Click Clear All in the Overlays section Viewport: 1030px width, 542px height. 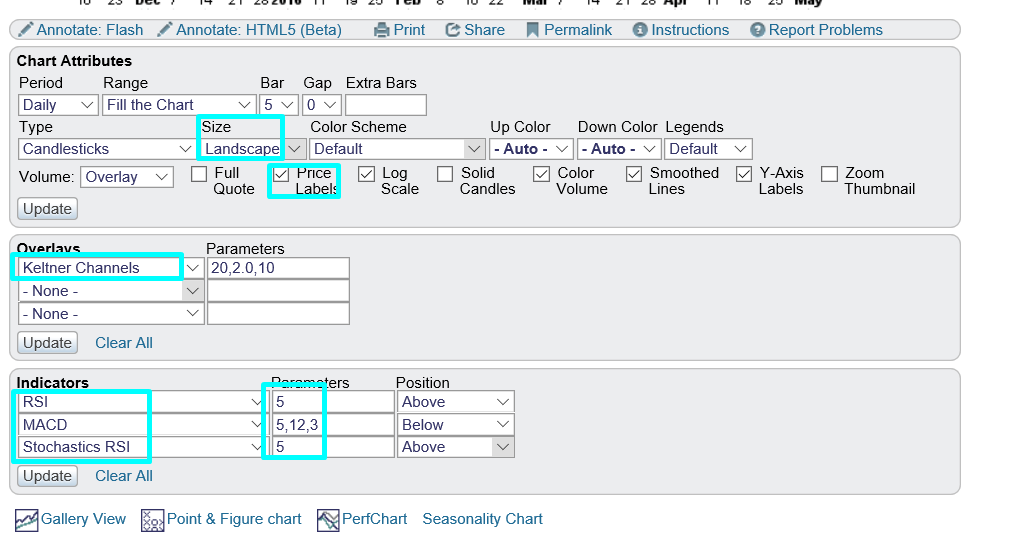click(124, 343)
